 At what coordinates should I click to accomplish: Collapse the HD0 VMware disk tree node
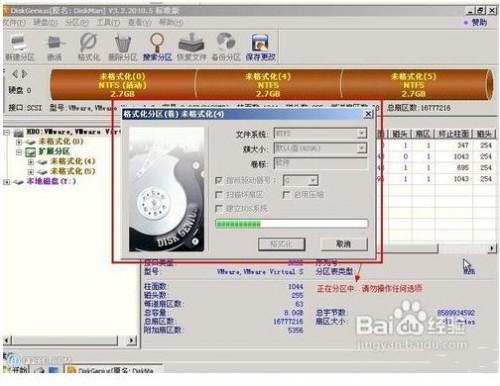click(7, 133)
